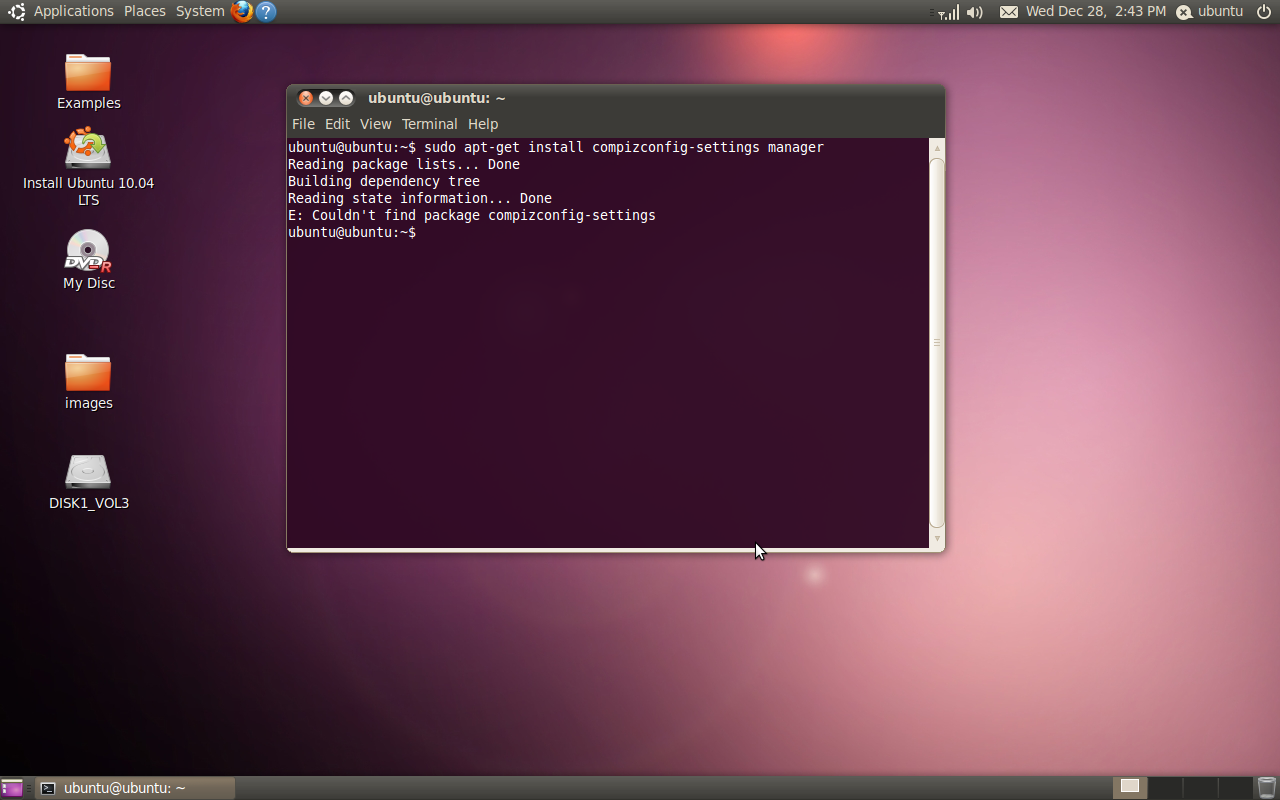Switch to the first workspace
Screen dimensions: 1280x800
point(1130,787)
